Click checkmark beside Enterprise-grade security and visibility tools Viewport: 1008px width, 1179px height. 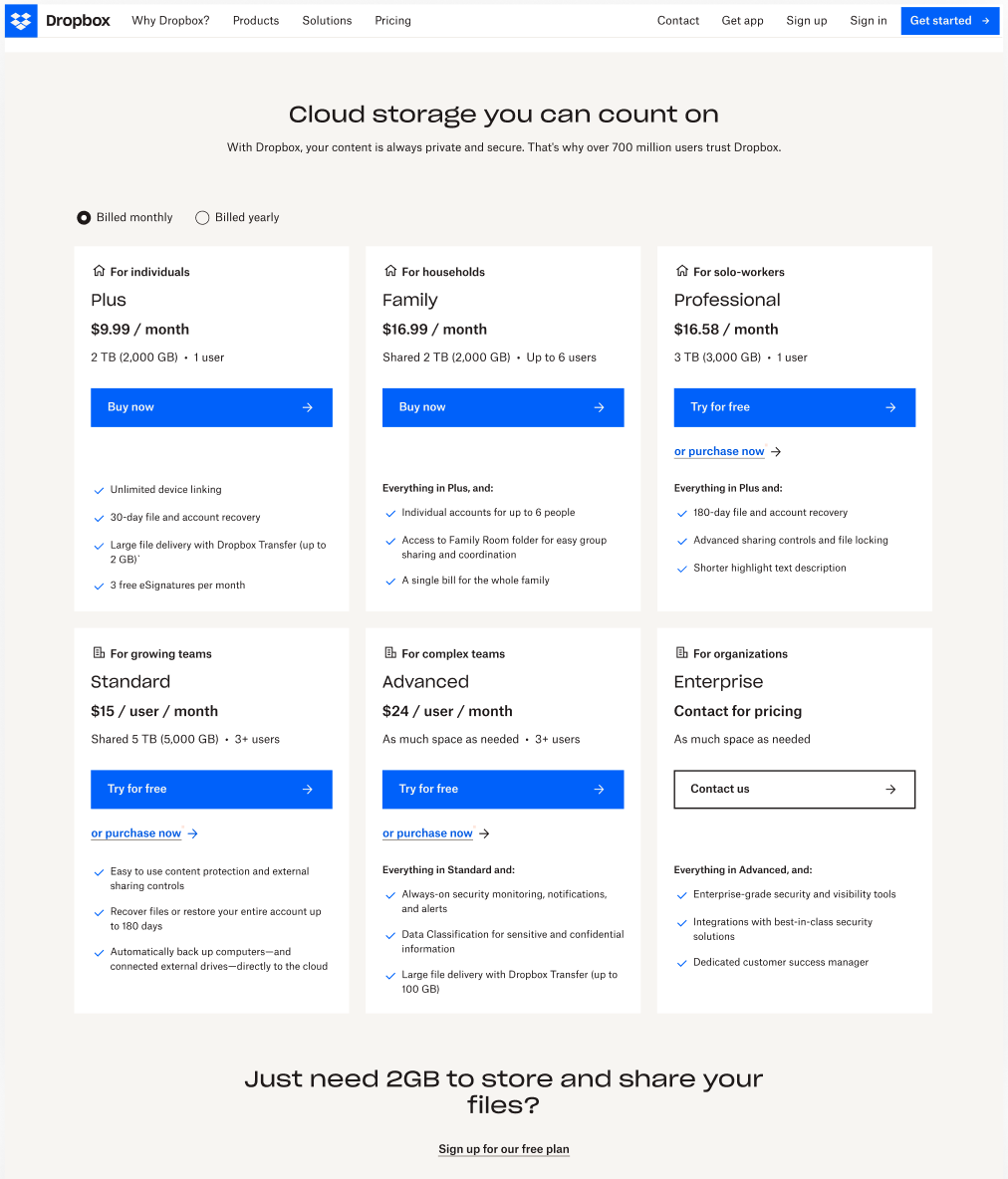click(682, 895)
